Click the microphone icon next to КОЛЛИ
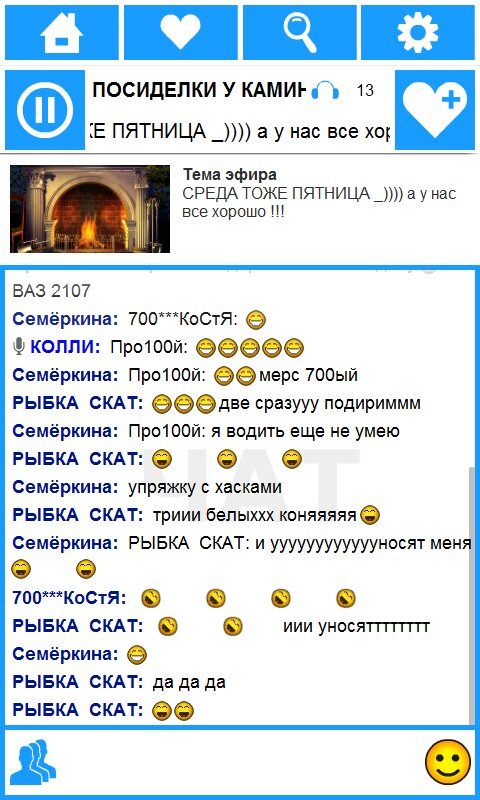The width and height of the screenshot is (480, 800). pyautogui.click(x=19, y=347)
